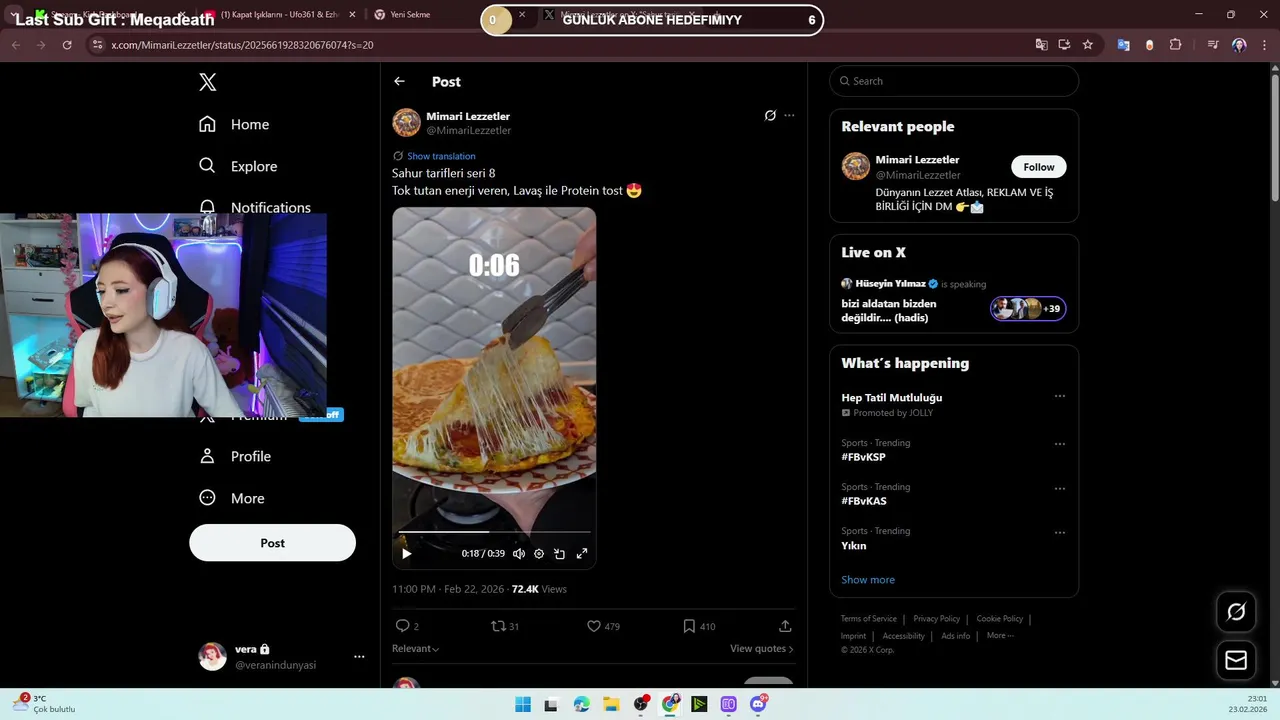
Task: Follow Mimari Lezzetler
Action: 1038,167
